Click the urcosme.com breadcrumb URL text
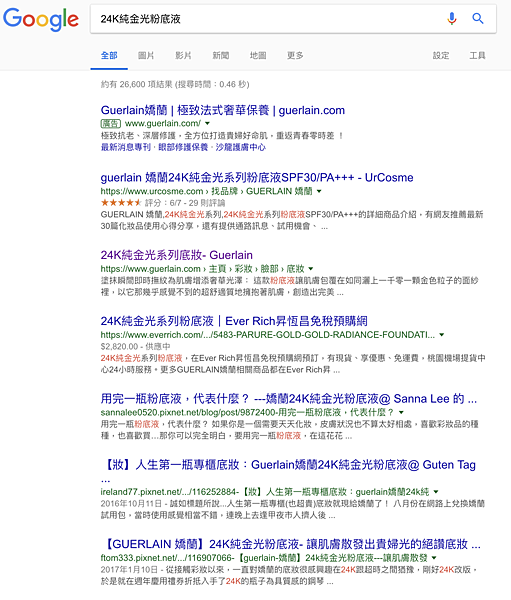The width and height of the screenshot is (511, 600). [x=206, y=191]
